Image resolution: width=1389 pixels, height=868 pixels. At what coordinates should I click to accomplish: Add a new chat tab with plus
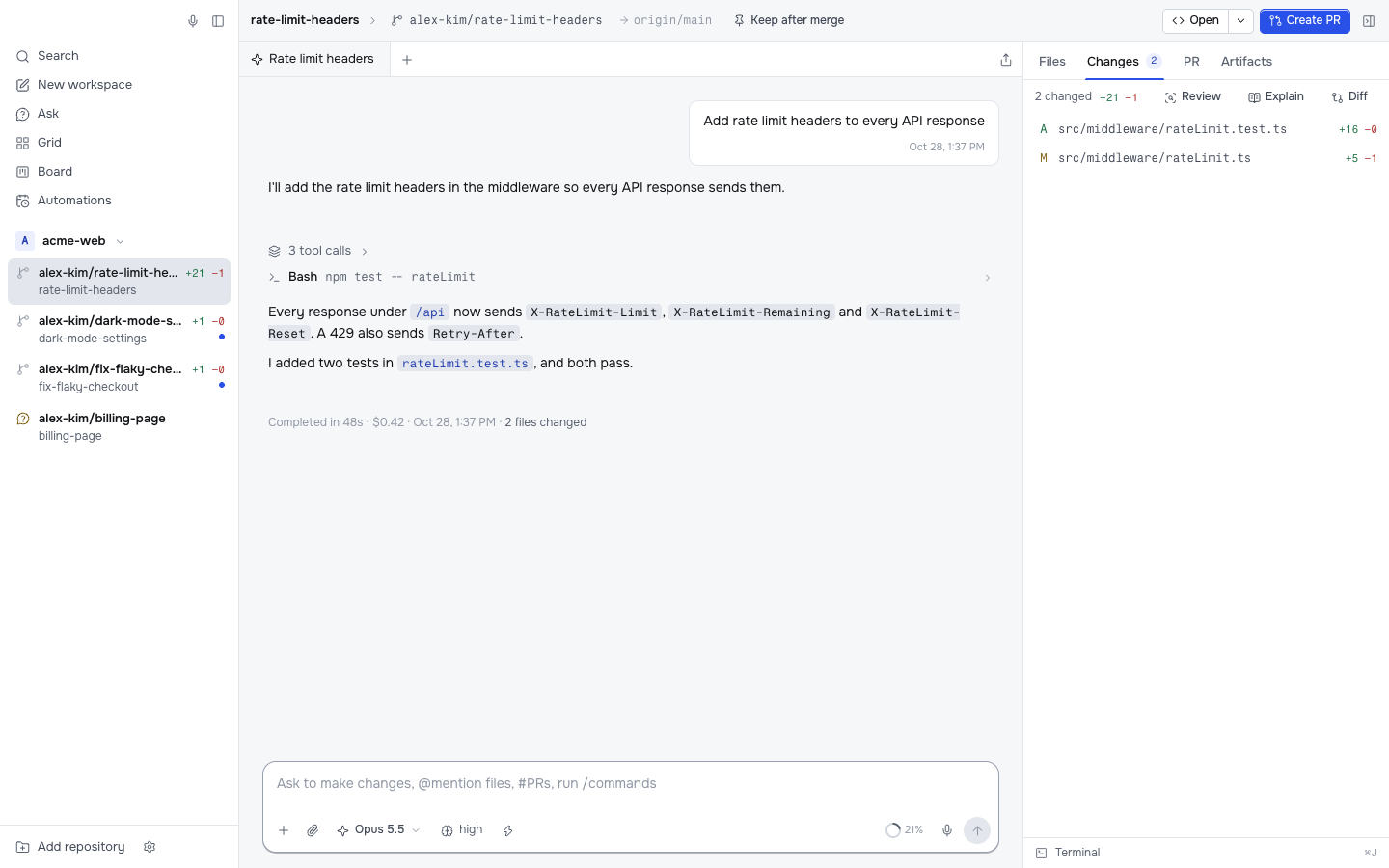(x=407, y=60)
